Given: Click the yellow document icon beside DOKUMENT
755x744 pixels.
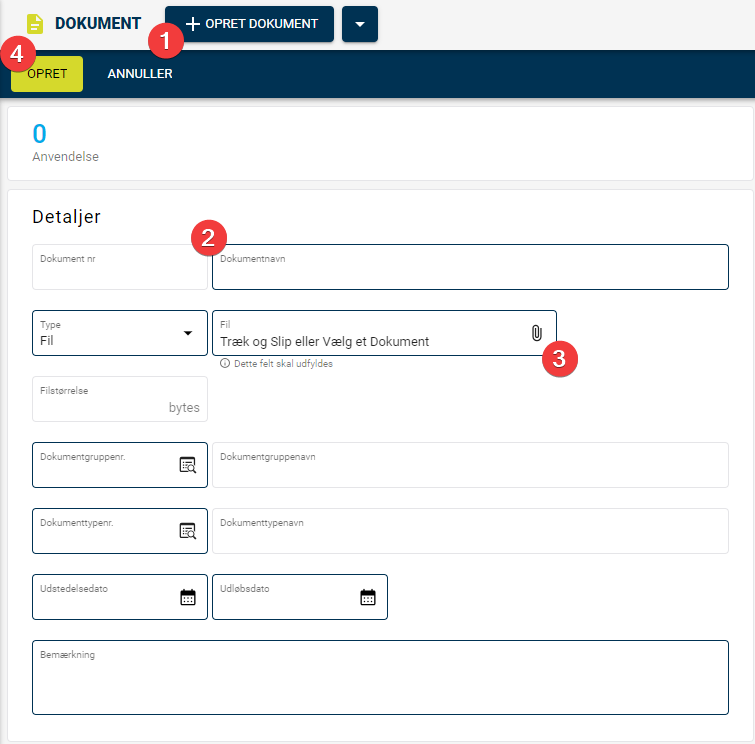Looking at the screenshot, I should tap(35, 24).
